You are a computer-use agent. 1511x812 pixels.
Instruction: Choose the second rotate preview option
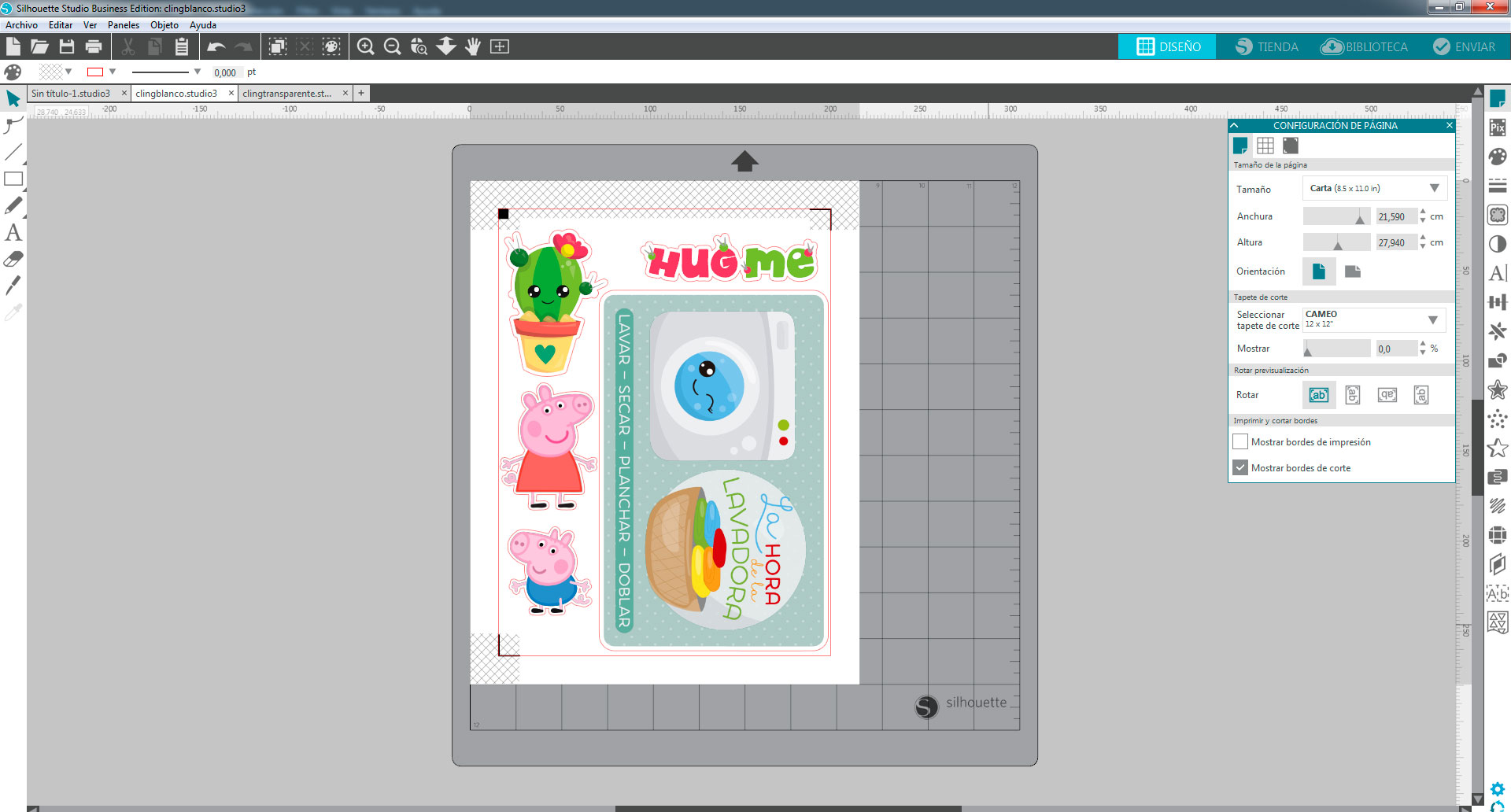tap(1353, 395)
